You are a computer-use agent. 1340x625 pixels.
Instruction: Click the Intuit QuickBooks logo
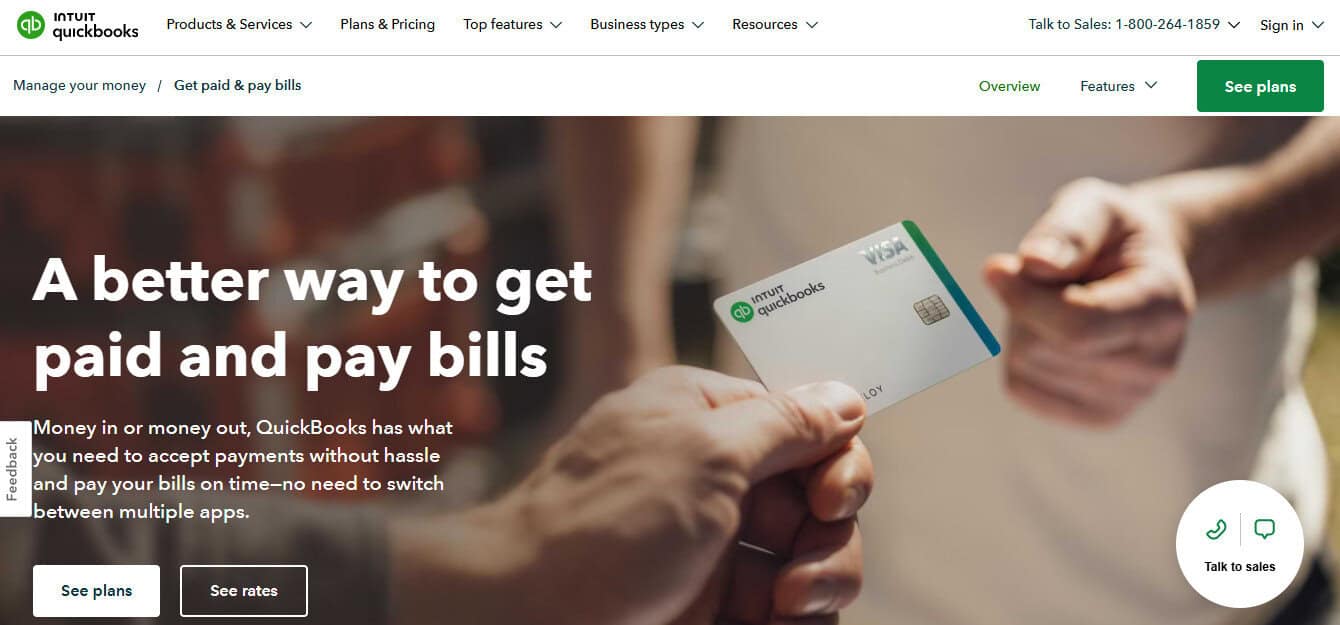pyautogui.click(x=78, y=25)
